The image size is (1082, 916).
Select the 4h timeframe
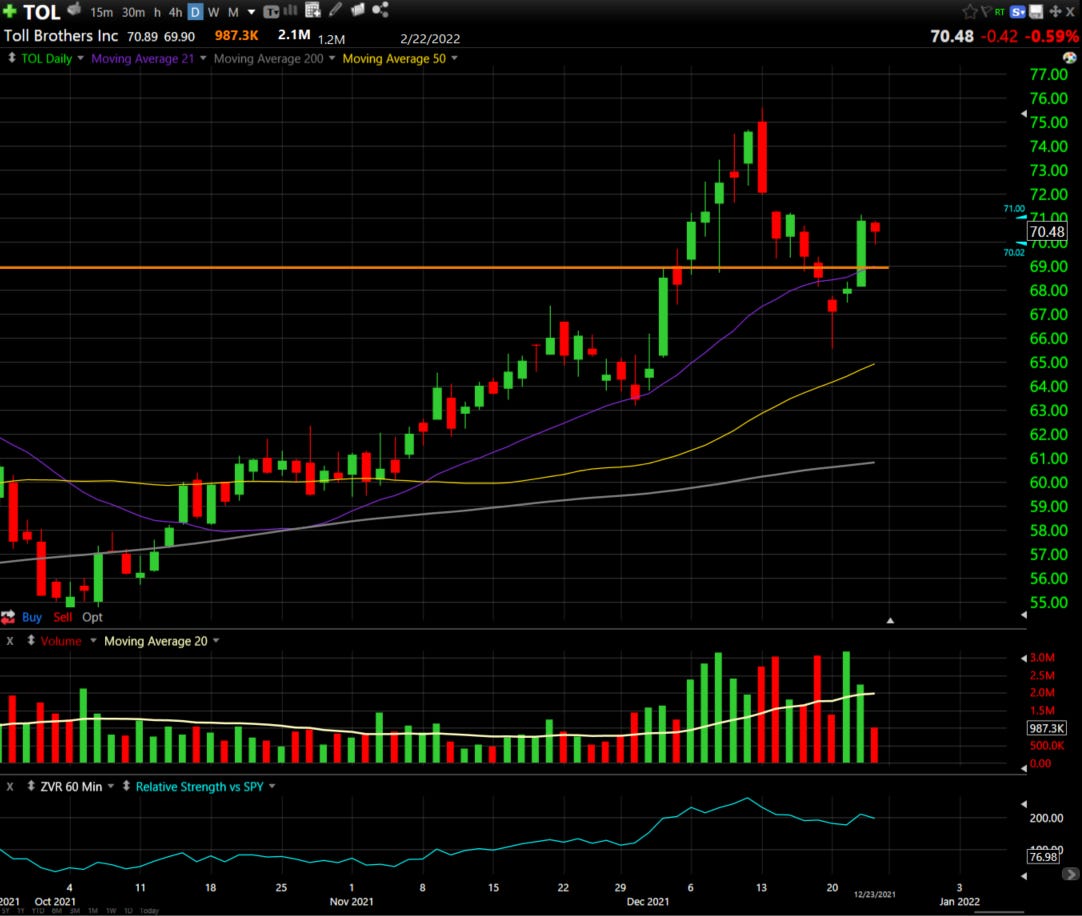[x=175, y=12]
